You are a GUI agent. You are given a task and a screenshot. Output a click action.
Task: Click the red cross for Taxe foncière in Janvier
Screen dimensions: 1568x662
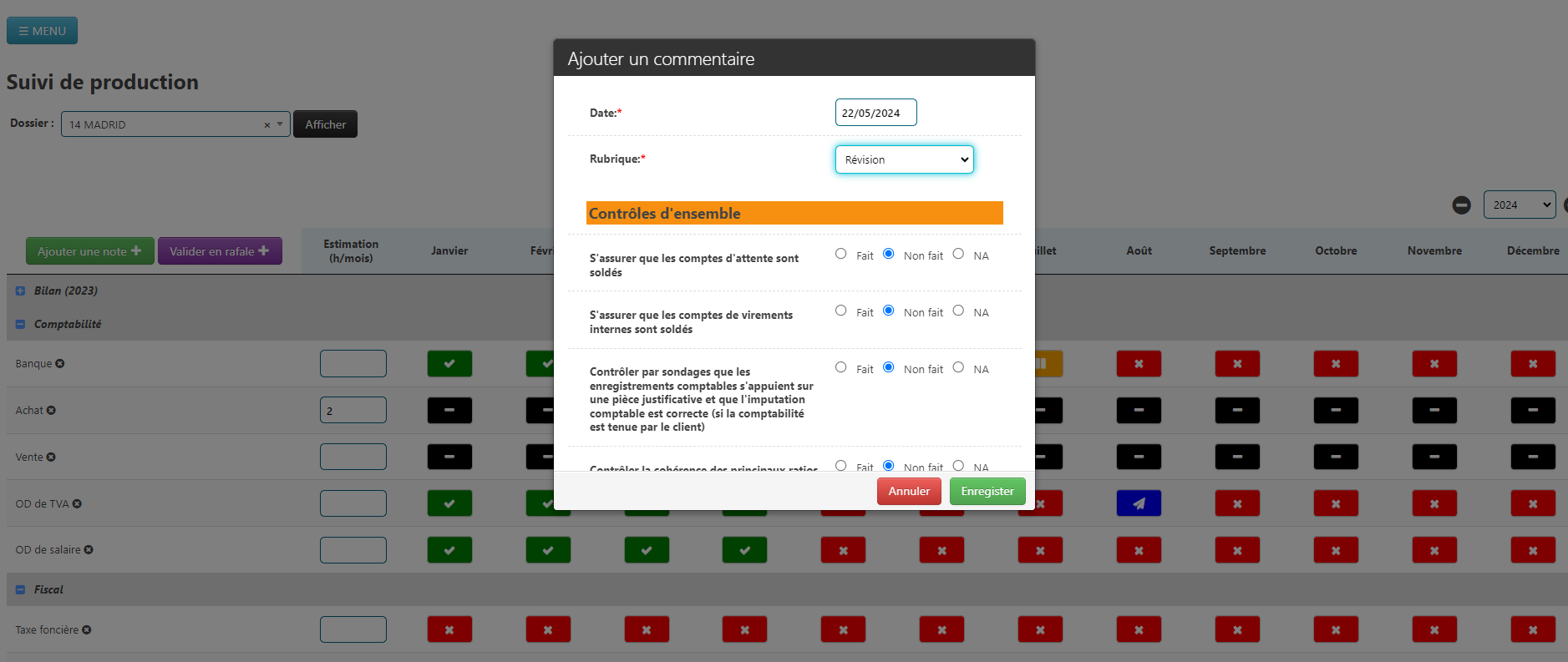(449, 629)
